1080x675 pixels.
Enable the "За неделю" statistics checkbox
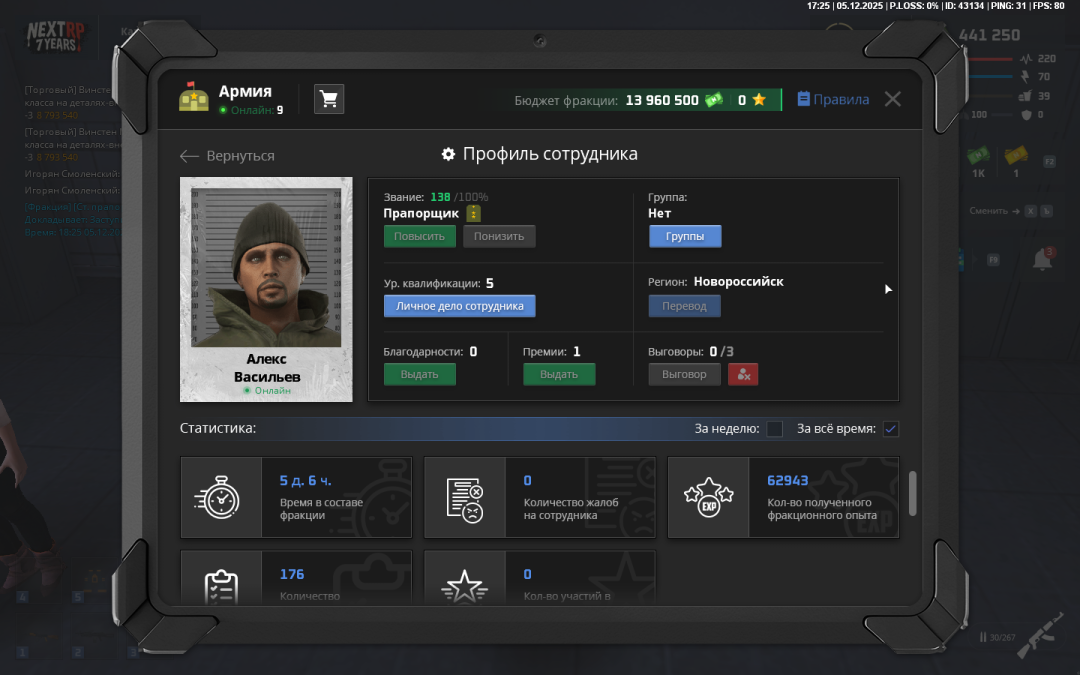(x=775, y=429)
